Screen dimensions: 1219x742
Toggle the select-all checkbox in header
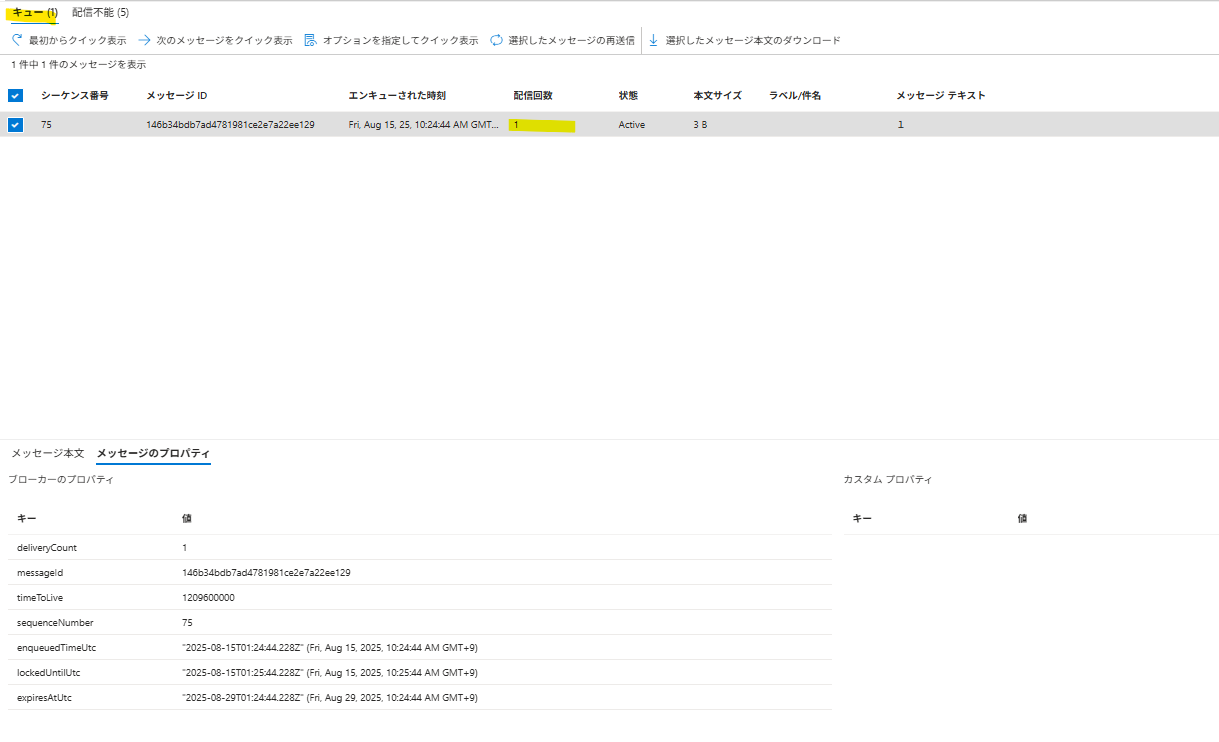[15, 96]
